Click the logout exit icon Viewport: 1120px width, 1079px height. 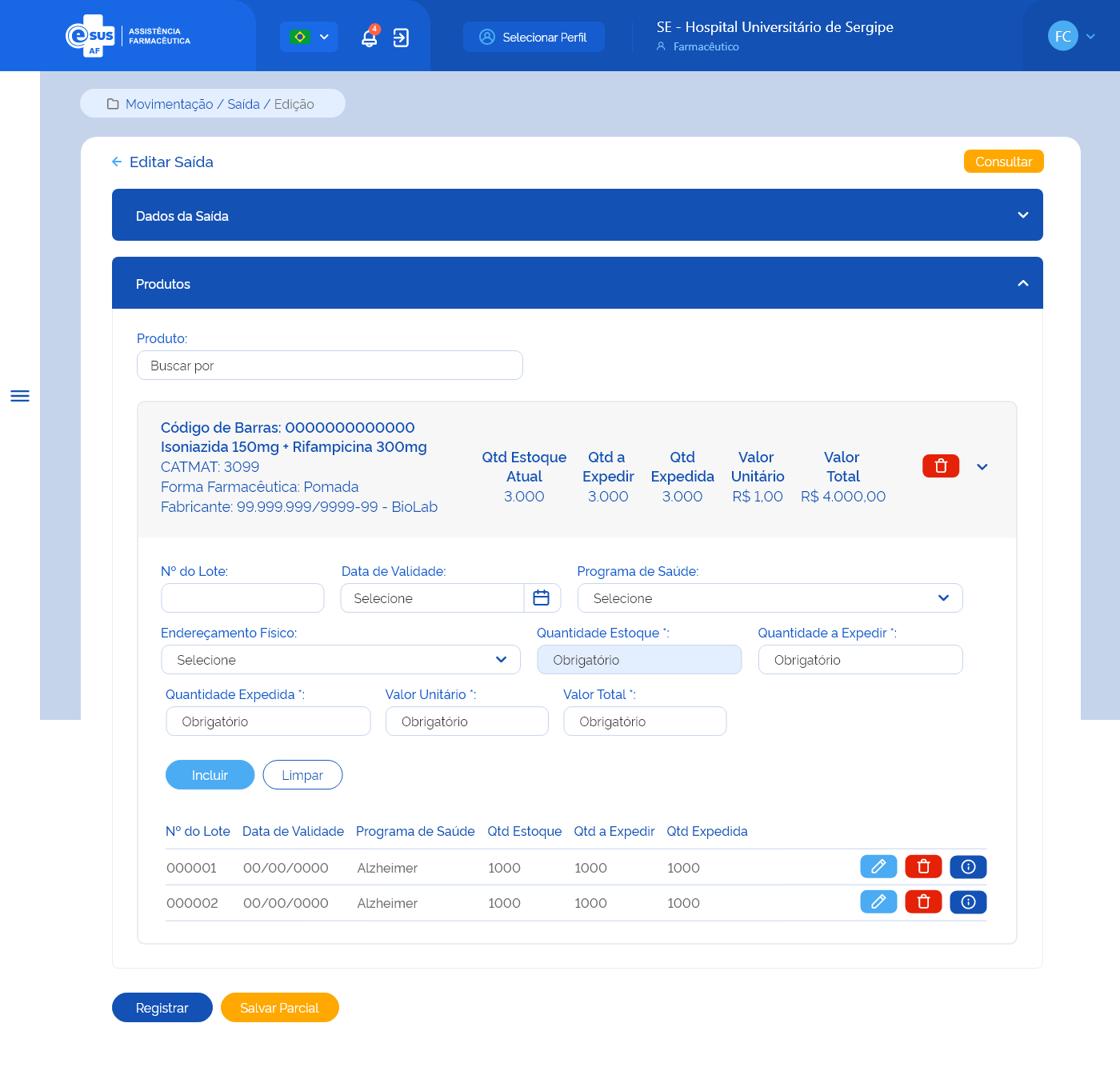click(401, 38)
